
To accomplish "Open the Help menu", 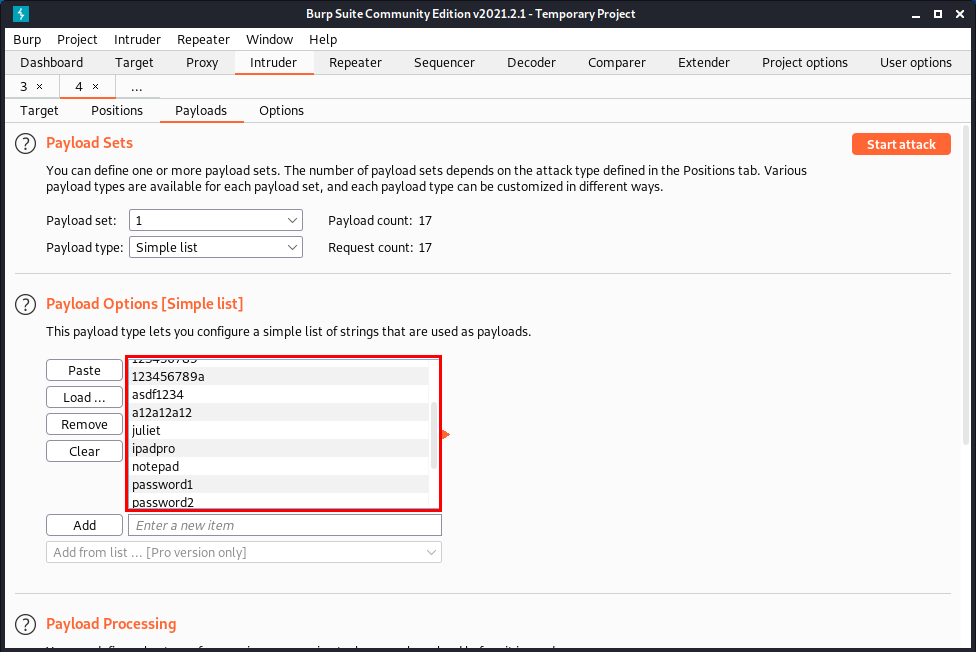I will [323, 39].
